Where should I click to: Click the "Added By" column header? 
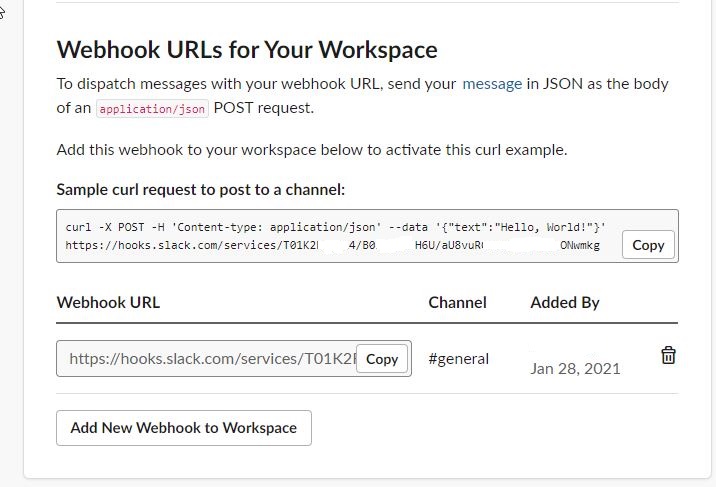coord(565,302)
